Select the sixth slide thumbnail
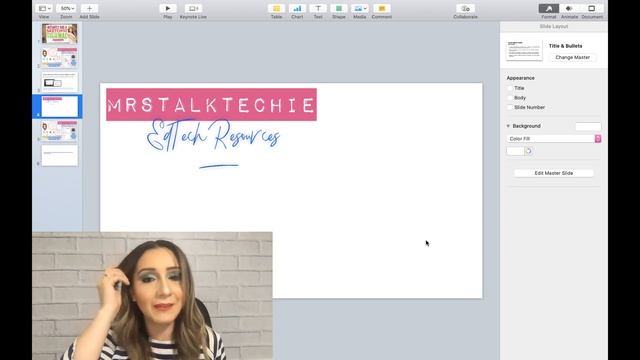640x360 pixels. click(59, 156)
